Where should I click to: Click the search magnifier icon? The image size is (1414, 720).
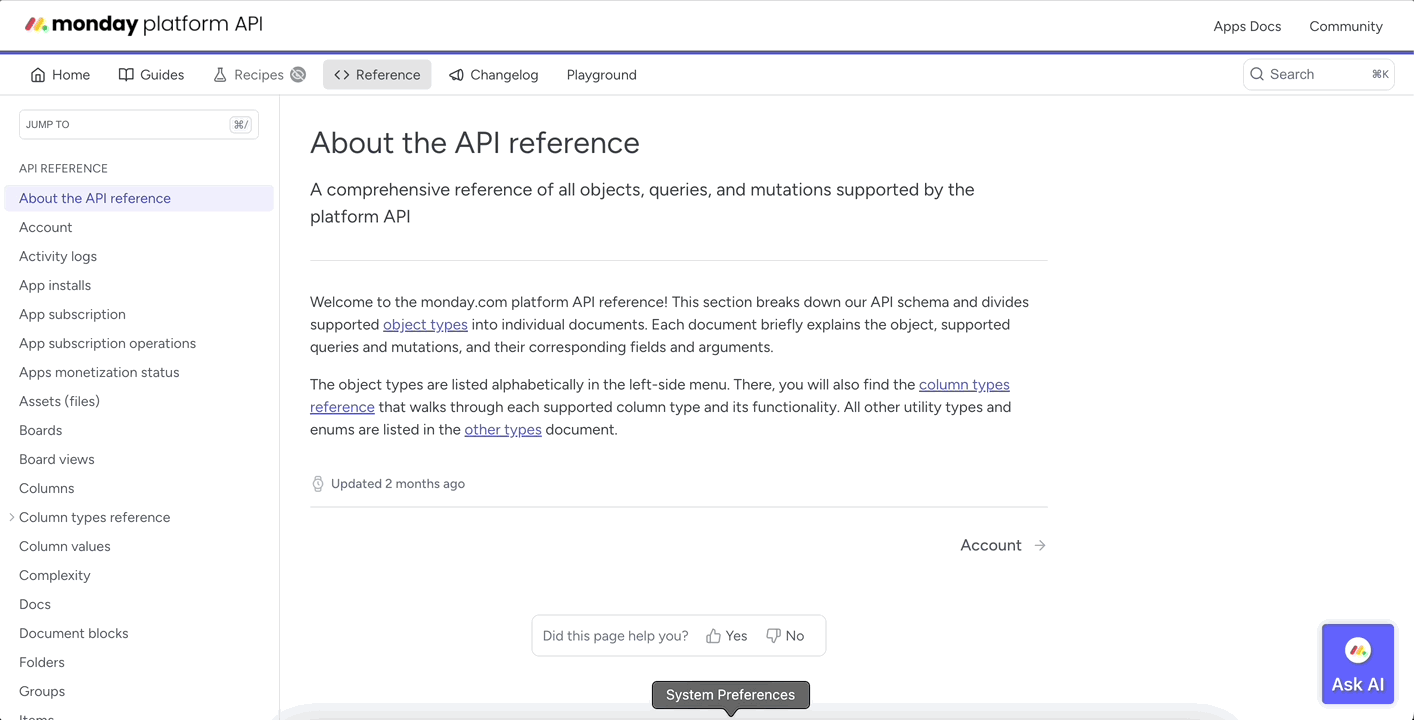click(x=1257, y=74)
